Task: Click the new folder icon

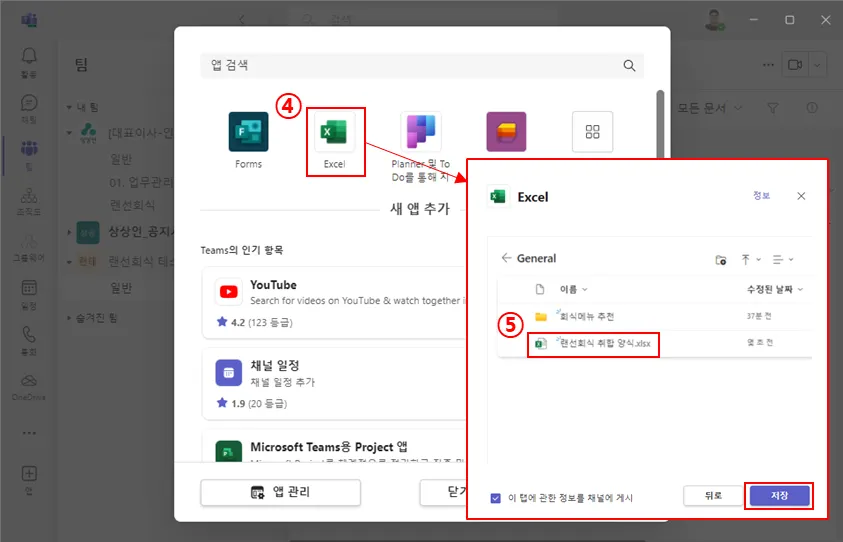Action: 720,260
